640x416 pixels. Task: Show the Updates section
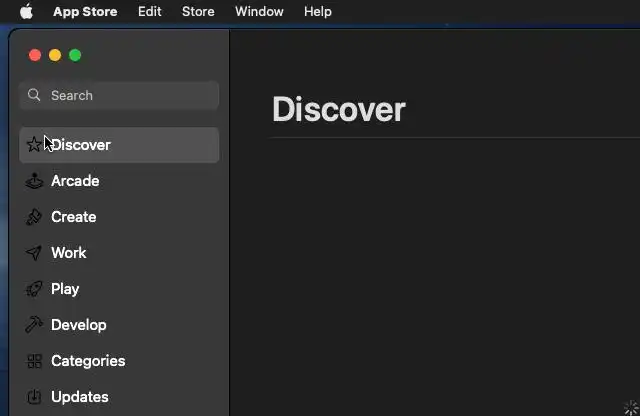coord(119,397)
